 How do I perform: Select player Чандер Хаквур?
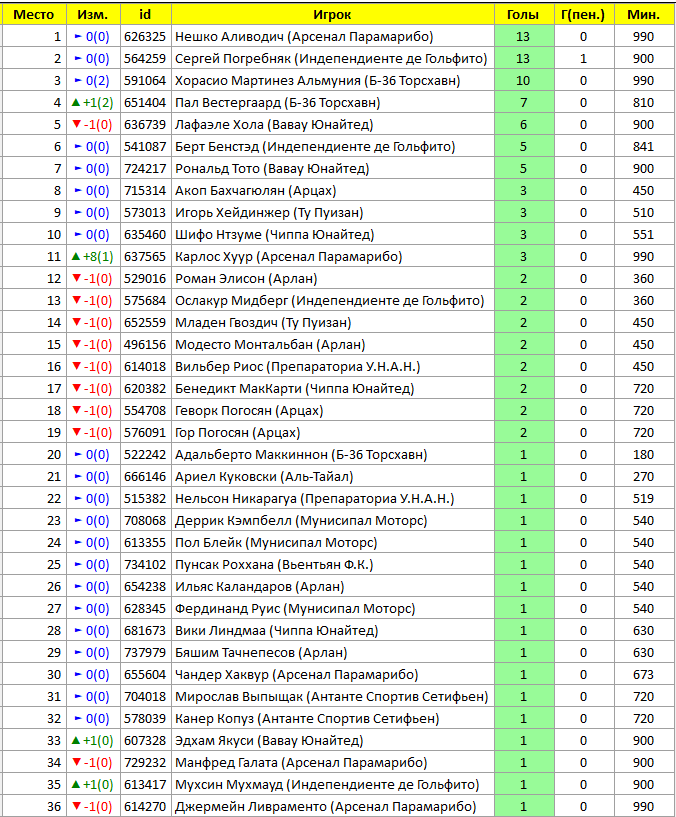(x=222, y=674)
